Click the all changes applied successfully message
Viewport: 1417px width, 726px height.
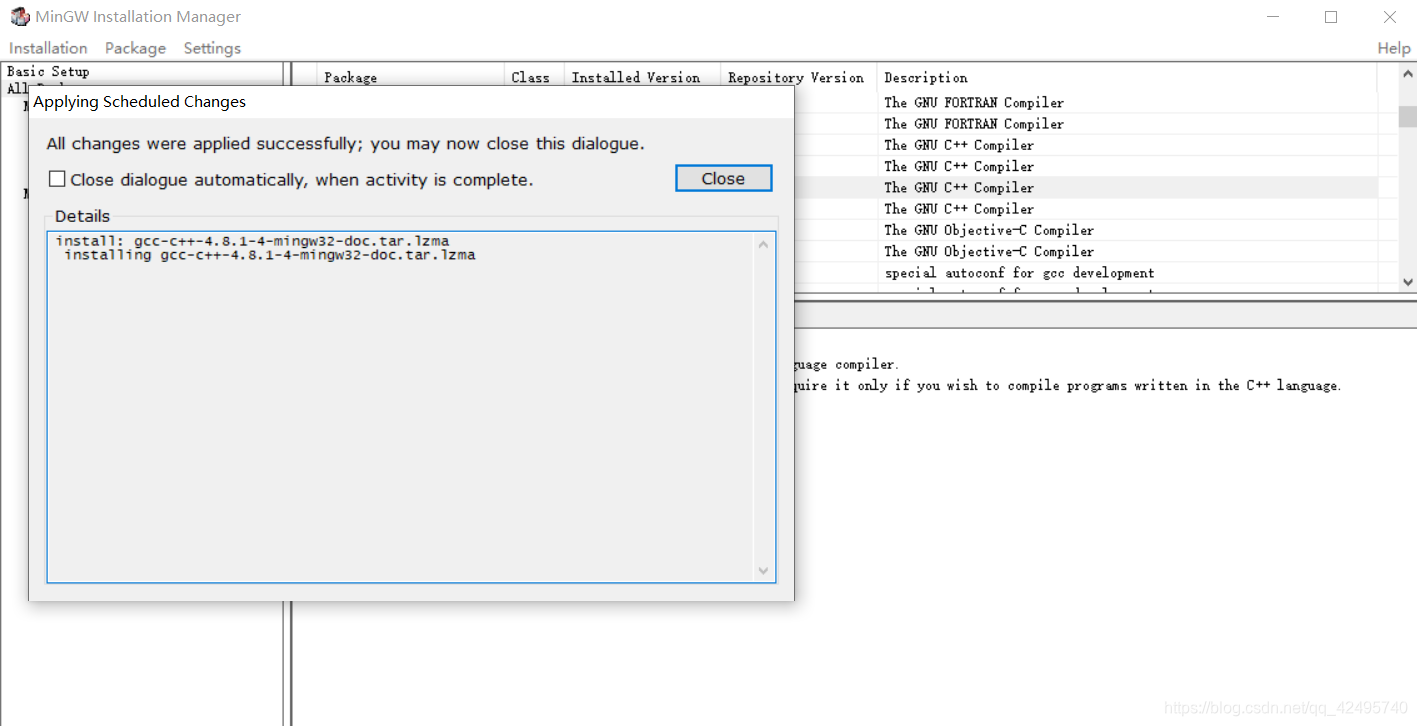[345, 144]
